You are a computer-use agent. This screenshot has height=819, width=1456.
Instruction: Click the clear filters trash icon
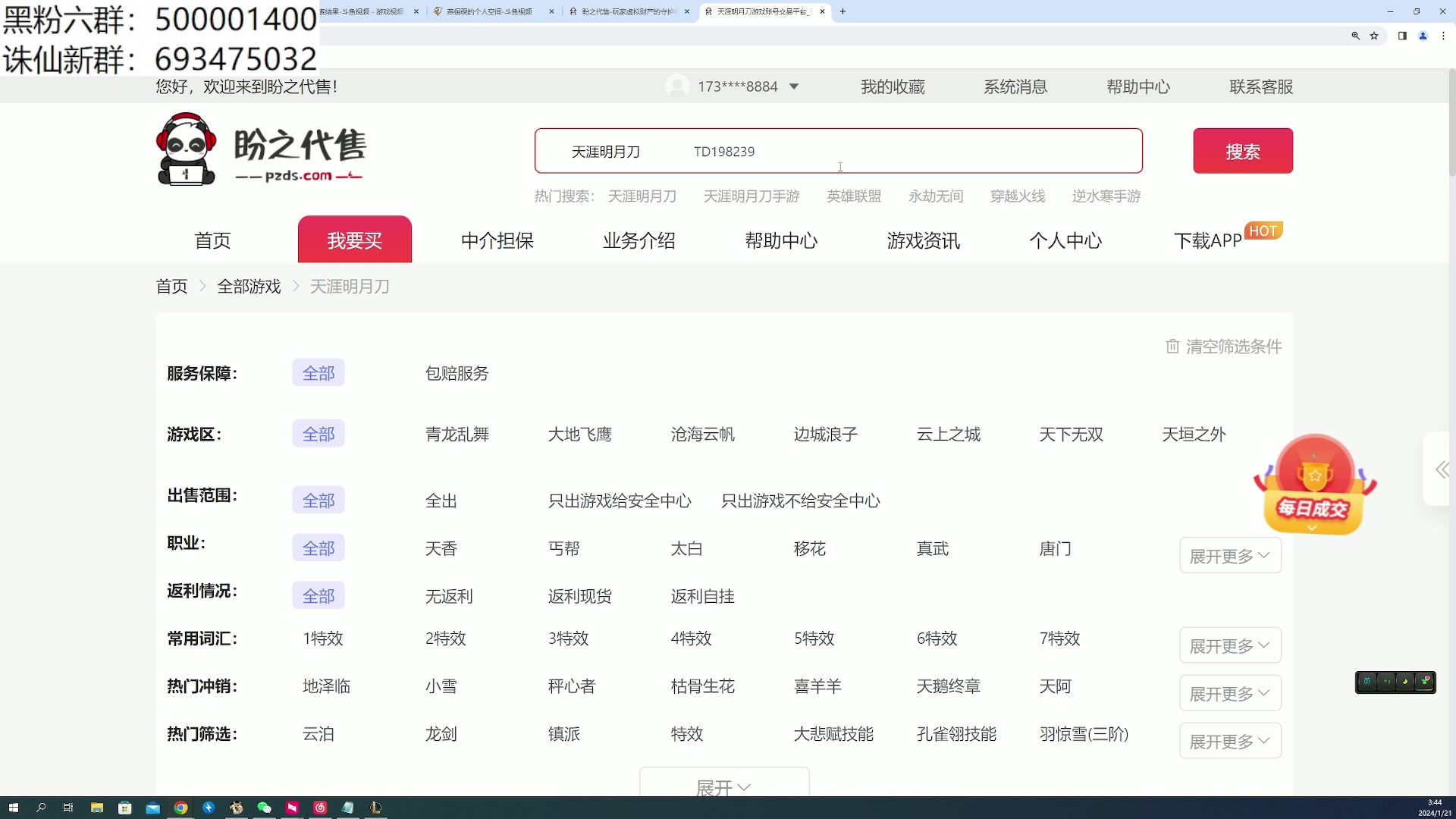point(1172,346)
